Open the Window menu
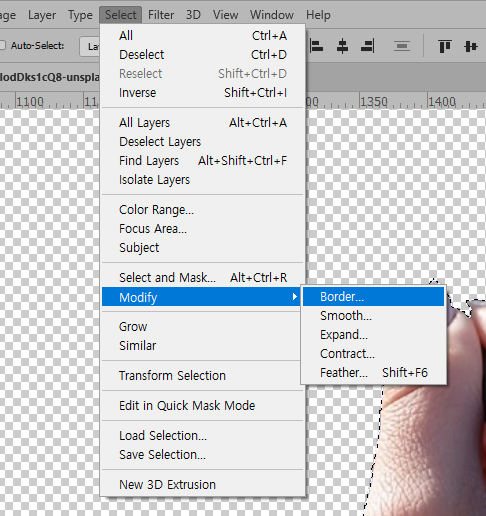The width and height of the screenshot is (486, 516). (x=272, y=15)
